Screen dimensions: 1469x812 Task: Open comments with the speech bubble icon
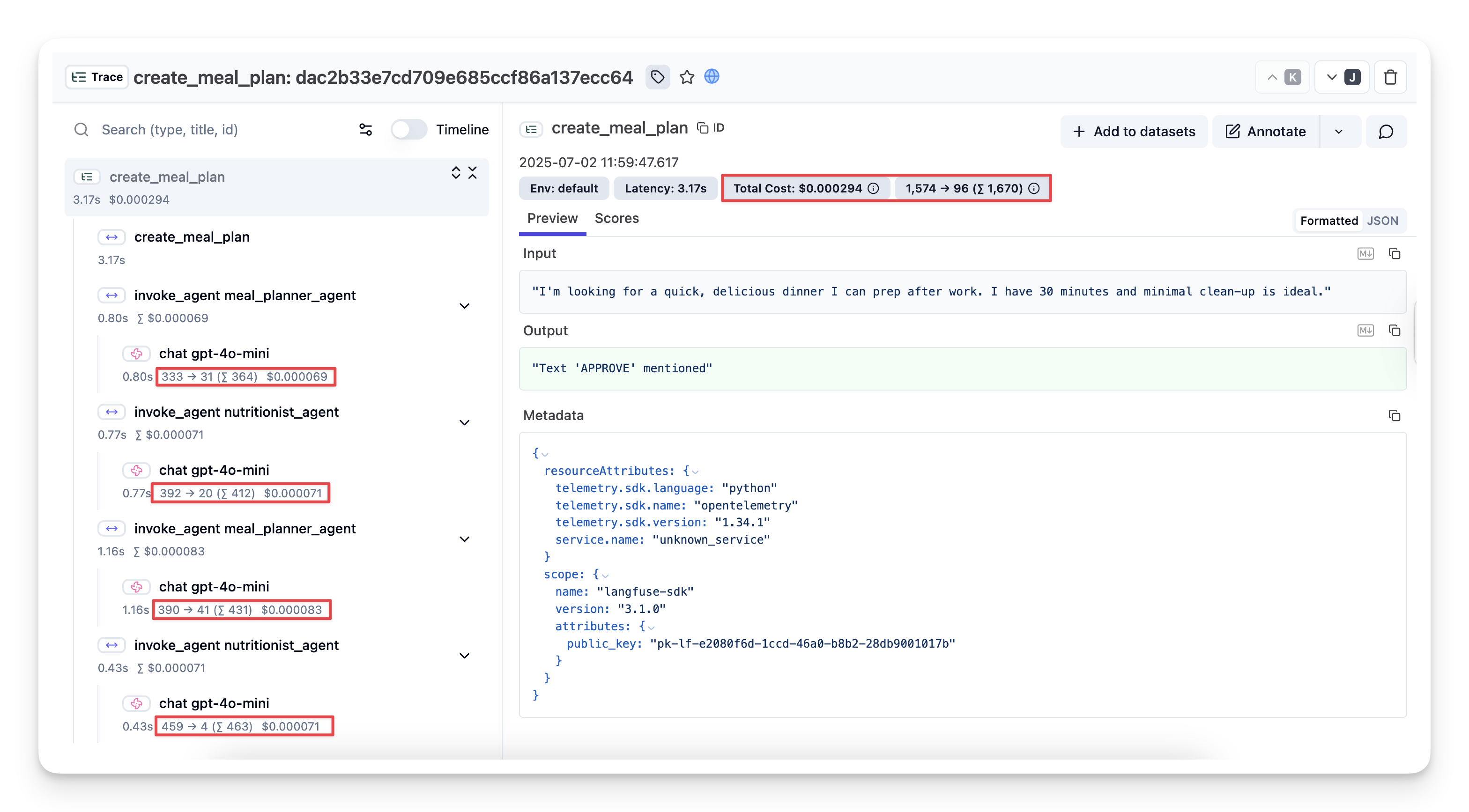(1386, 132)
